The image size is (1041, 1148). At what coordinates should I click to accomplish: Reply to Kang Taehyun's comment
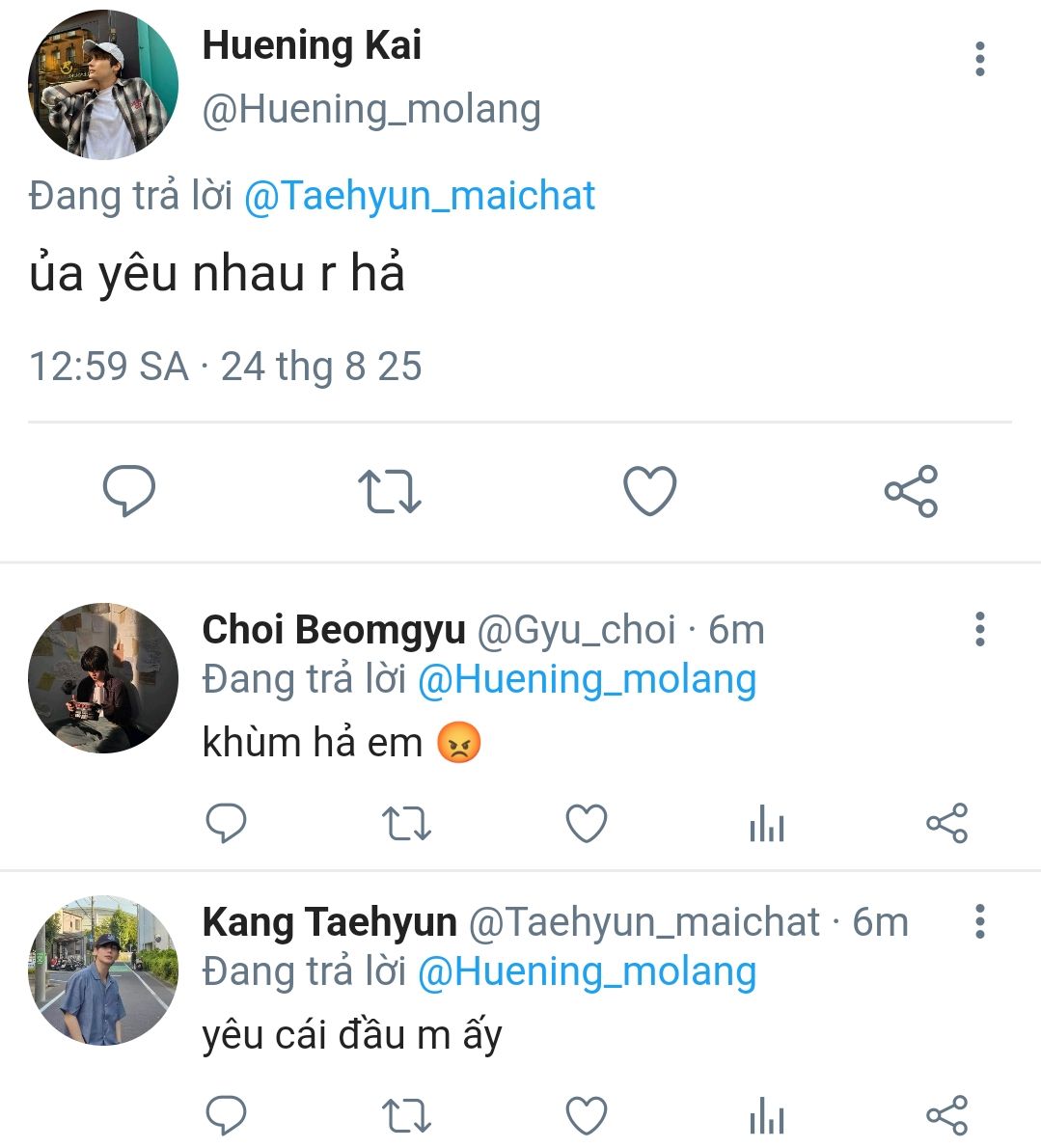pyautogui.click(x=227, y=1116)
